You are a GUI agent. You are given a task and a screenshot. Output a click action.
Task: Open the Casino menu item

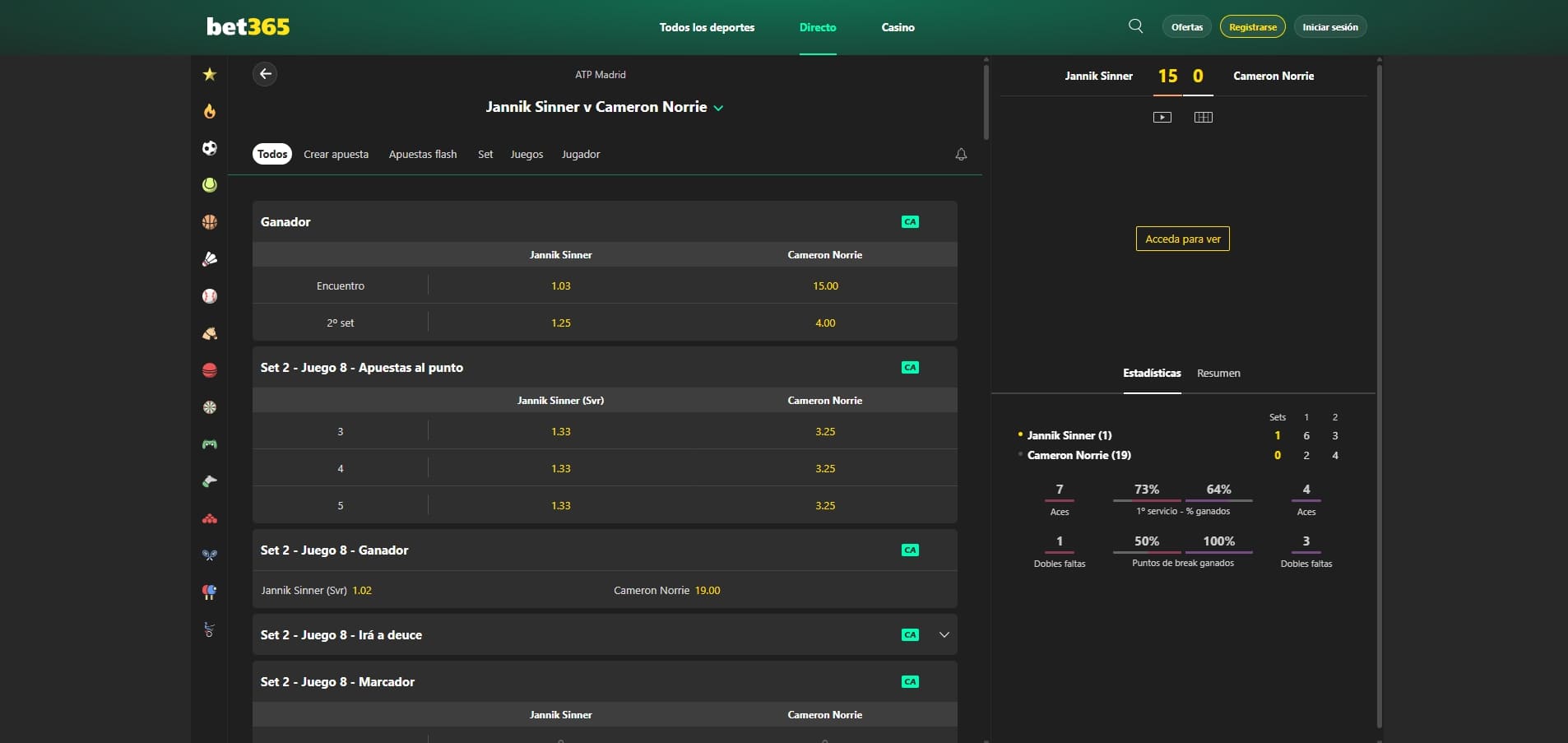(897, 26)
